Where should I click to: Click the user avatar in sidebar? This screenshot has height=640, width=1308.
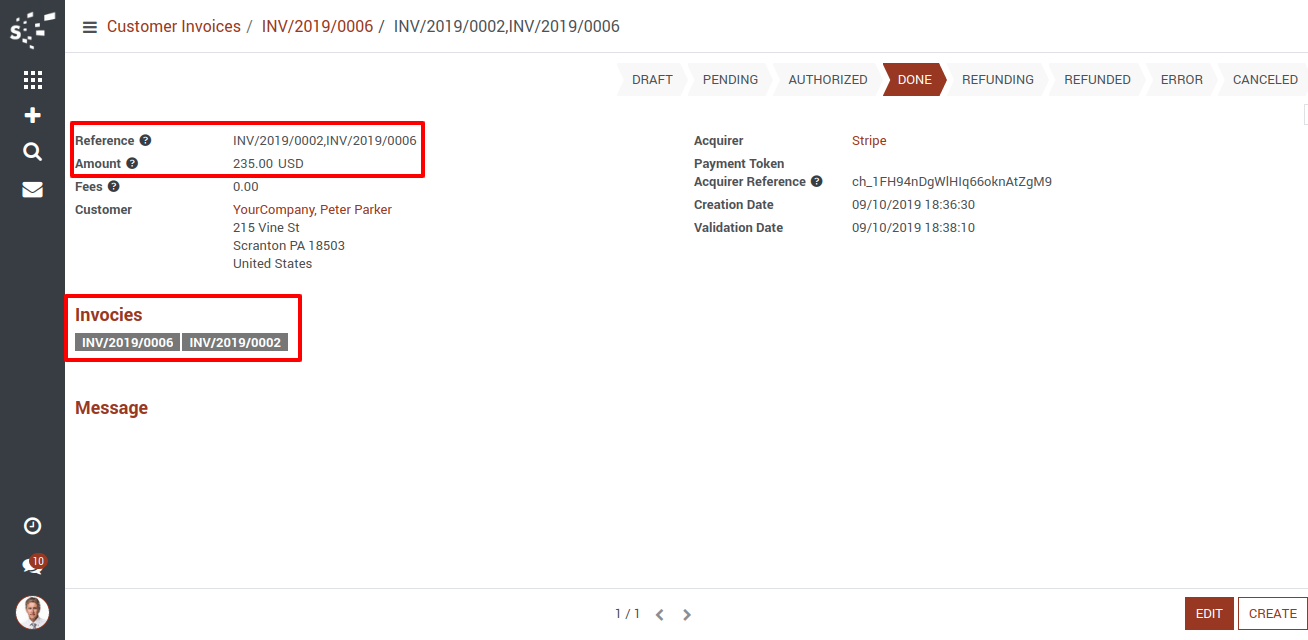pos(32,612)
